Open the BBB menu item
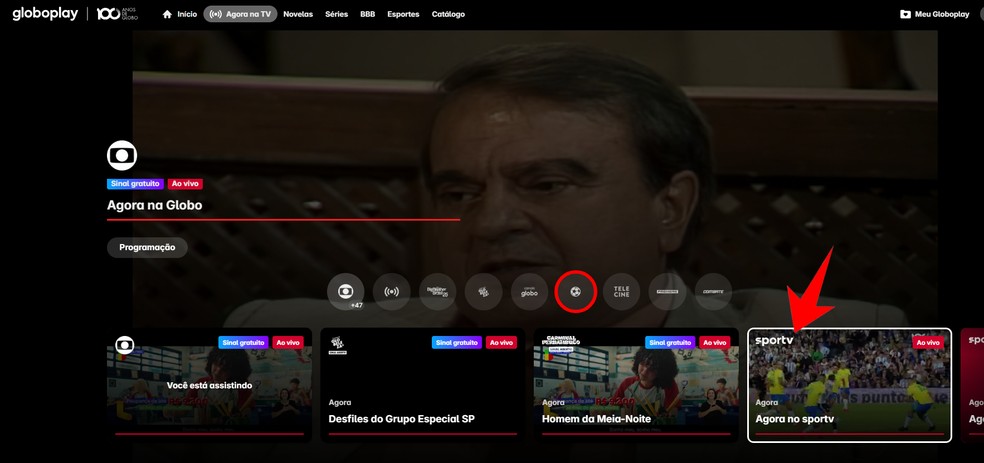Image resolution: width=984 pixels, height=463 pixels. (x=368, y=14)
